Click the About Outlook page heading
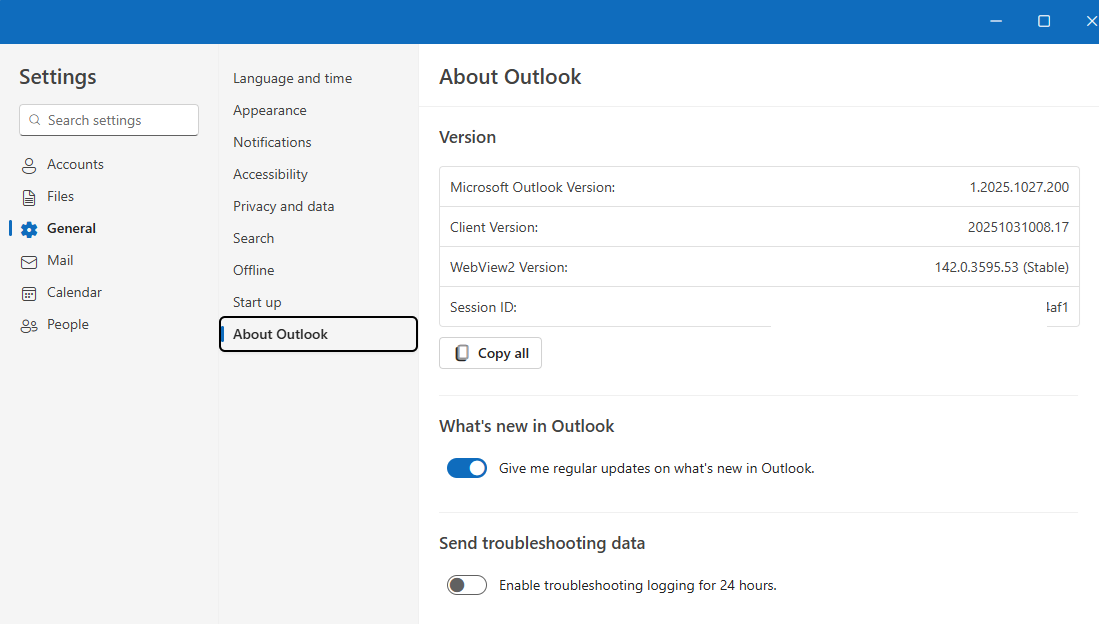Image resolution: width=1099 pixels, height=624 pixels. tap(510, 76)
